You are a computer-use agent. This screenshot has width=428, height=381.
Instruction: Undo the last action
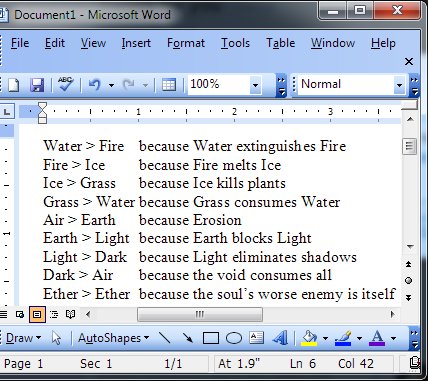[95, 85]
